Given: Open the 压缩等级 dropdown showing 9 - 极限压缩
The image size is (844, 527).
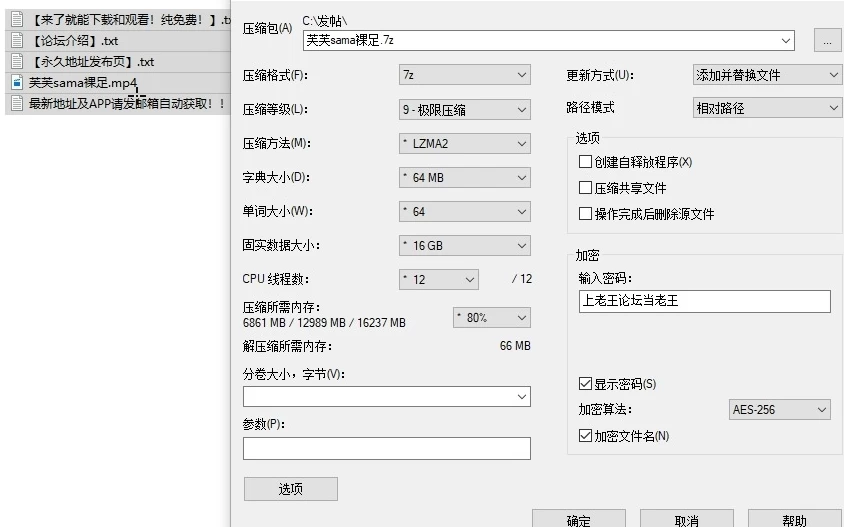Looking at the screenshot, I should (x=465, y=110).
